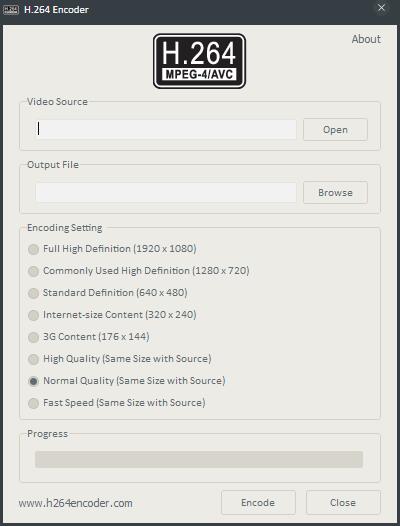The width and height of the screenshot is (400, 526).
Task: Click the H.264 Encoder window title text
Action: point(56,10)
